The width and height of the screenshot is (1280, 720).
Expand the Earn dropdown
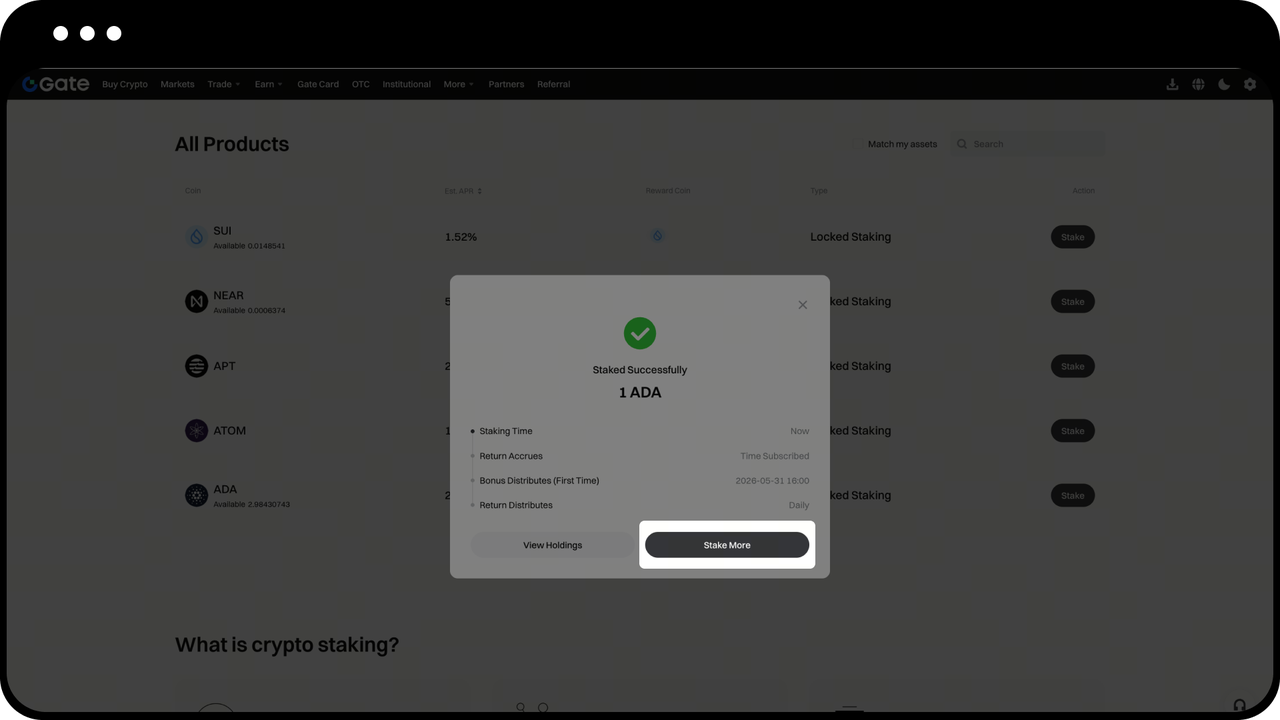click(268, 84)
